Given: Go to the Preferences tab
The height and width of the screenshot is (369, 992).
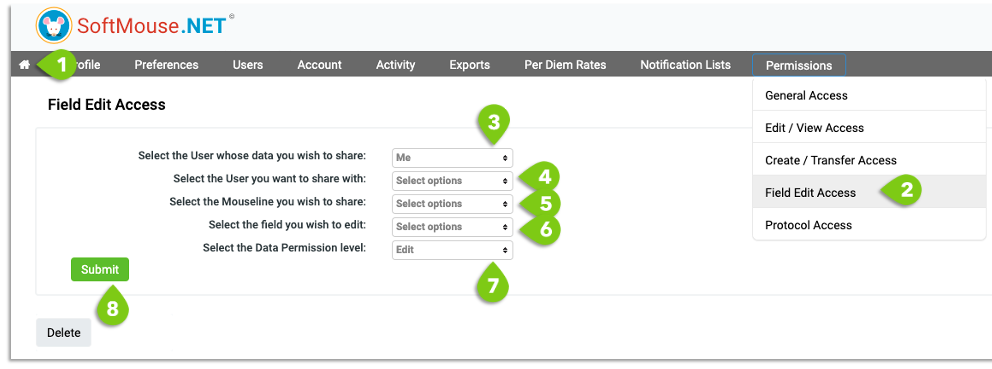Looking at the screenshot, I should point(166,65).
